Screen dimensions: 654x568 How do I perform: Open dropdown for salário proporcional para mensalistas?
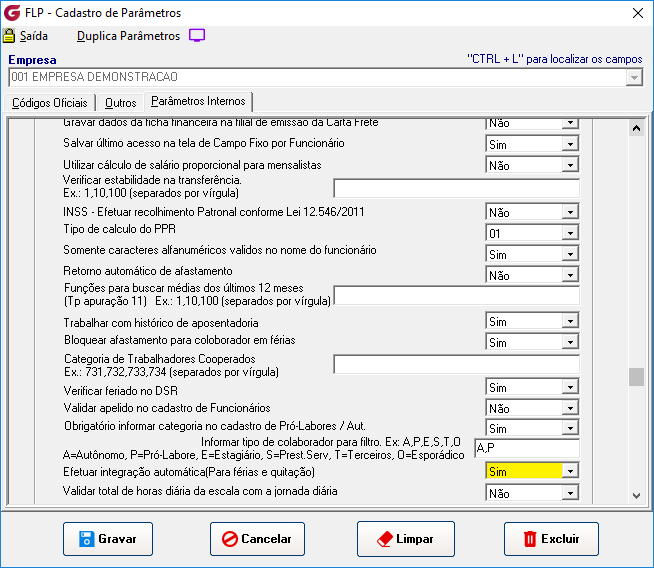(570, 165)
